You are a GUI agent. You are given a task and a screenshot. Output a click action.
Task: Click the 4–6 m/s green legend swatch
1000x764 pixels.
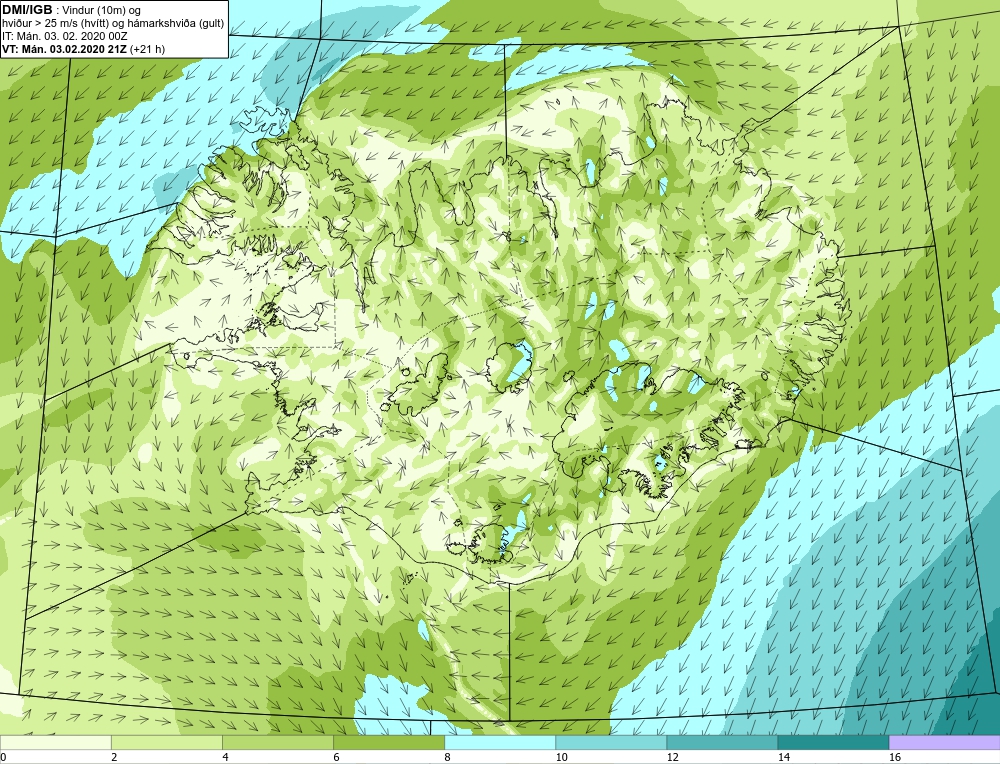(277, 742)
